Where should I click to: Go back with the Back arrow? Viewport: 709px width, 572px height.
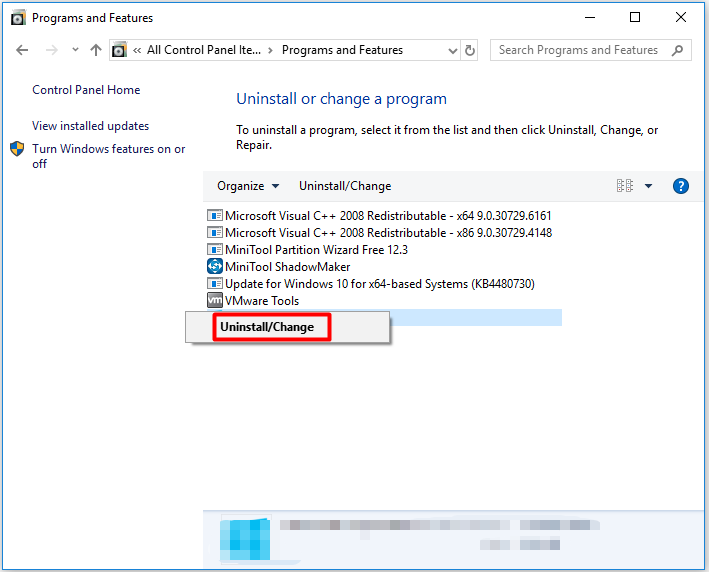(x=22, y=50)
